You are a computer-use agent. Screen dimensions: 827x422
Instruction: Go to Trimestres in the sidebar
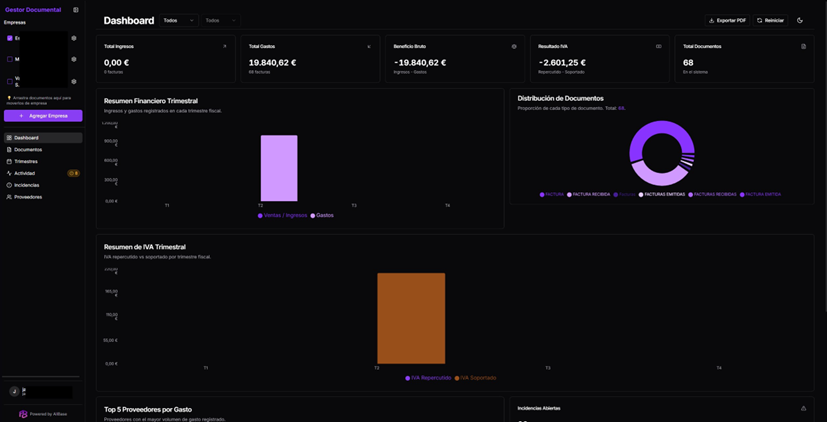tap(26, 161)
